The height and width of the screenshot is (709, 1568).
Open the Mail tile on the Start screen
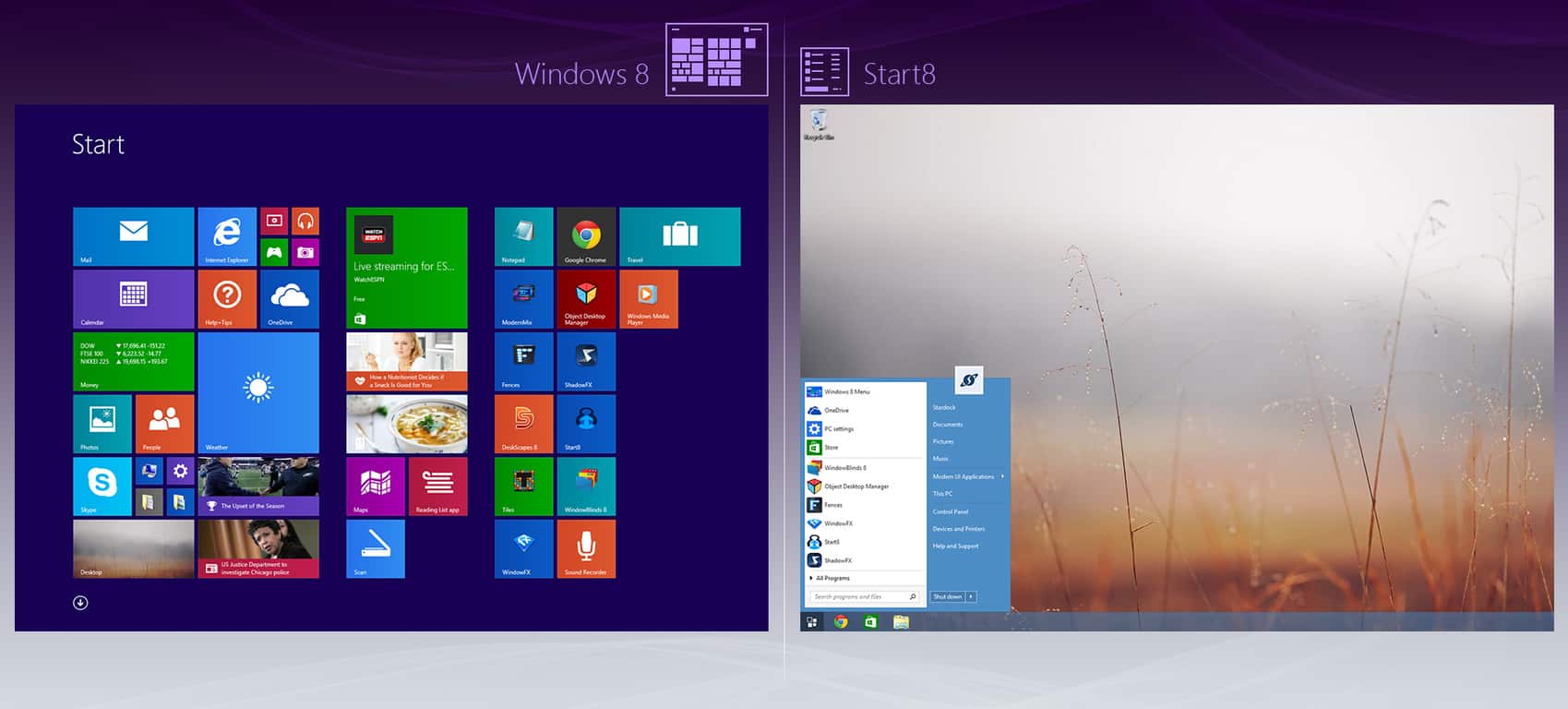pos(134,236)
